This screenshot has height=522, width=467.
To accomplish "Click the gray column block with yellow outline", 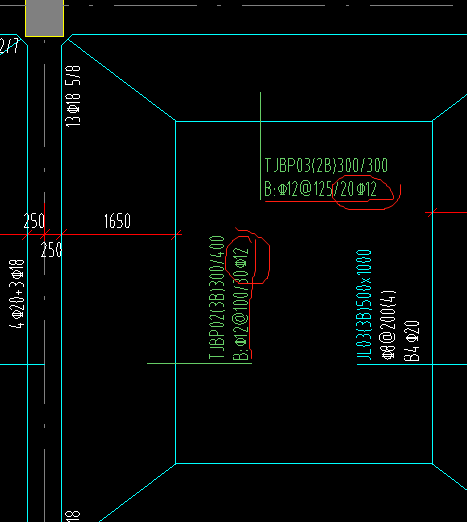I will point(44,18).
